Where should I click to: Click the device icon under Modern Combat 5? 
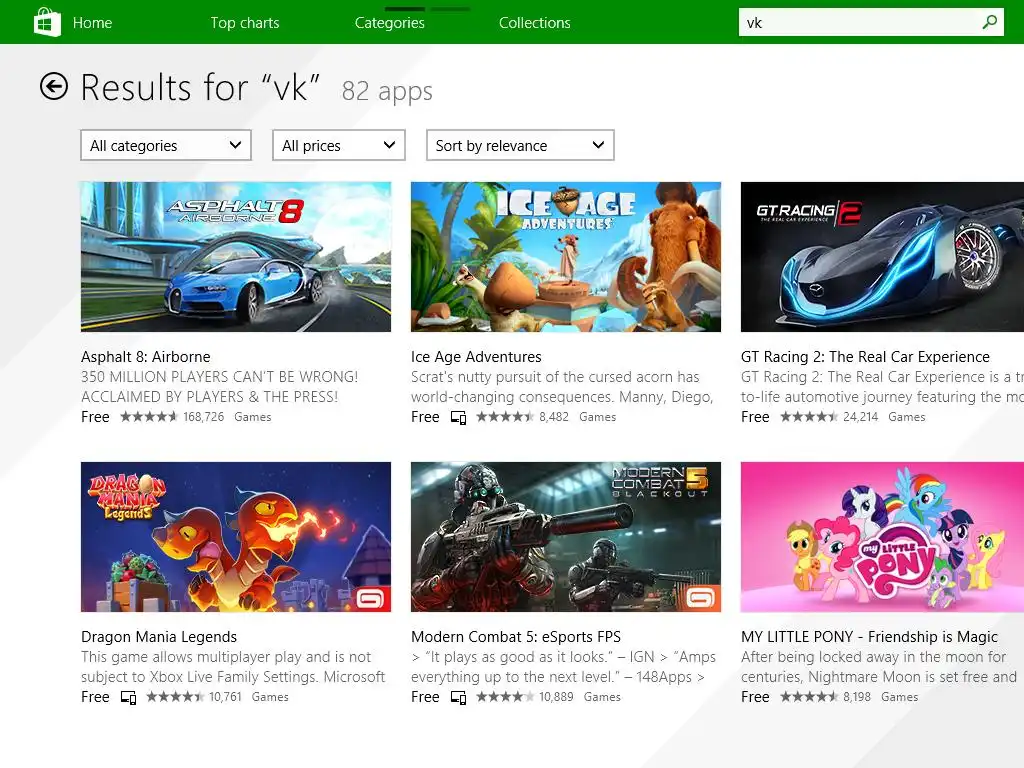point(458,697)
